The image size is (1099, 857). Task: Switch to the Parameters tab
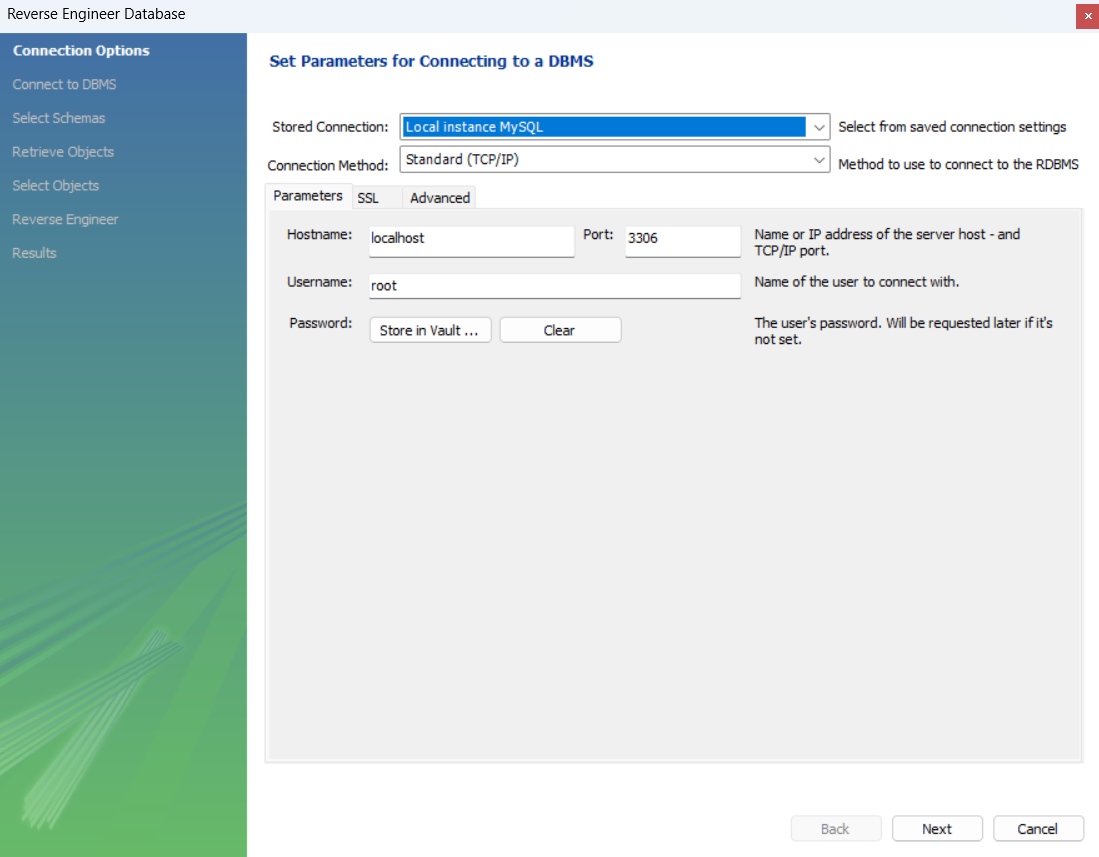pos(308,196)
